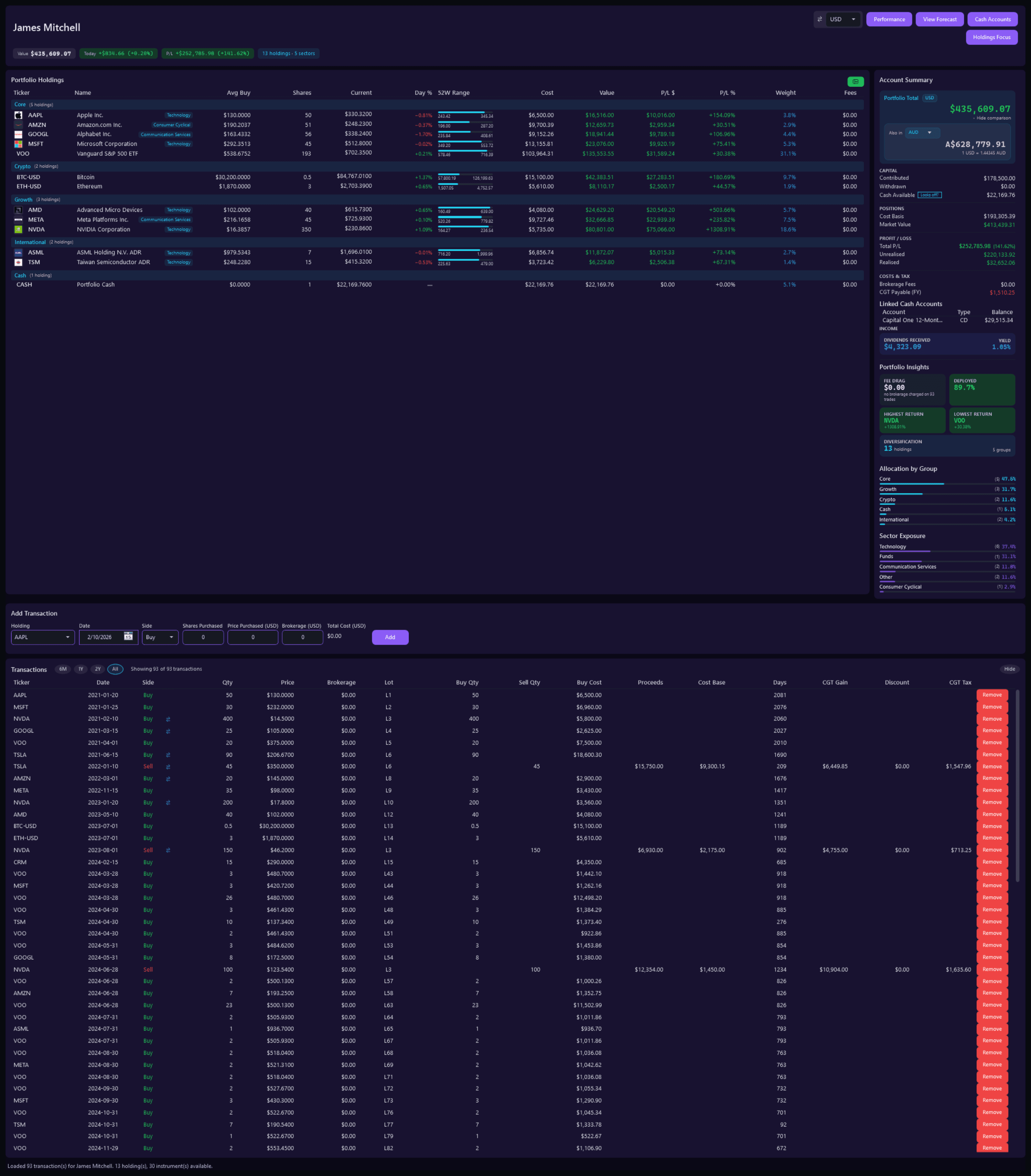
Task: Click the MSFT logo icon in holdings
Action: tap(18, 144)
